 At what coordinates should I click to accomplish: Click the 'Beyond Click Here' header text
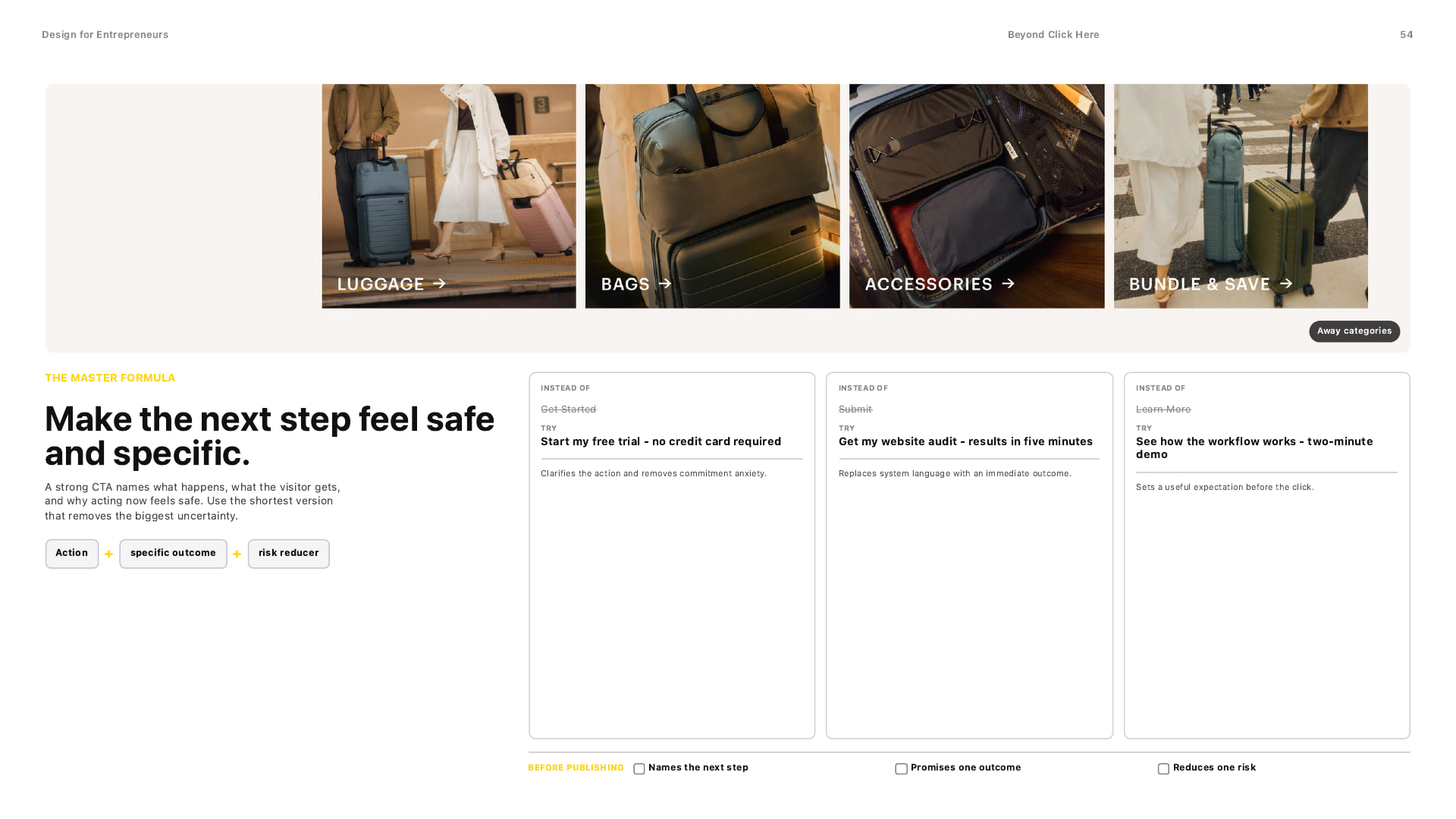point(1053,35)
